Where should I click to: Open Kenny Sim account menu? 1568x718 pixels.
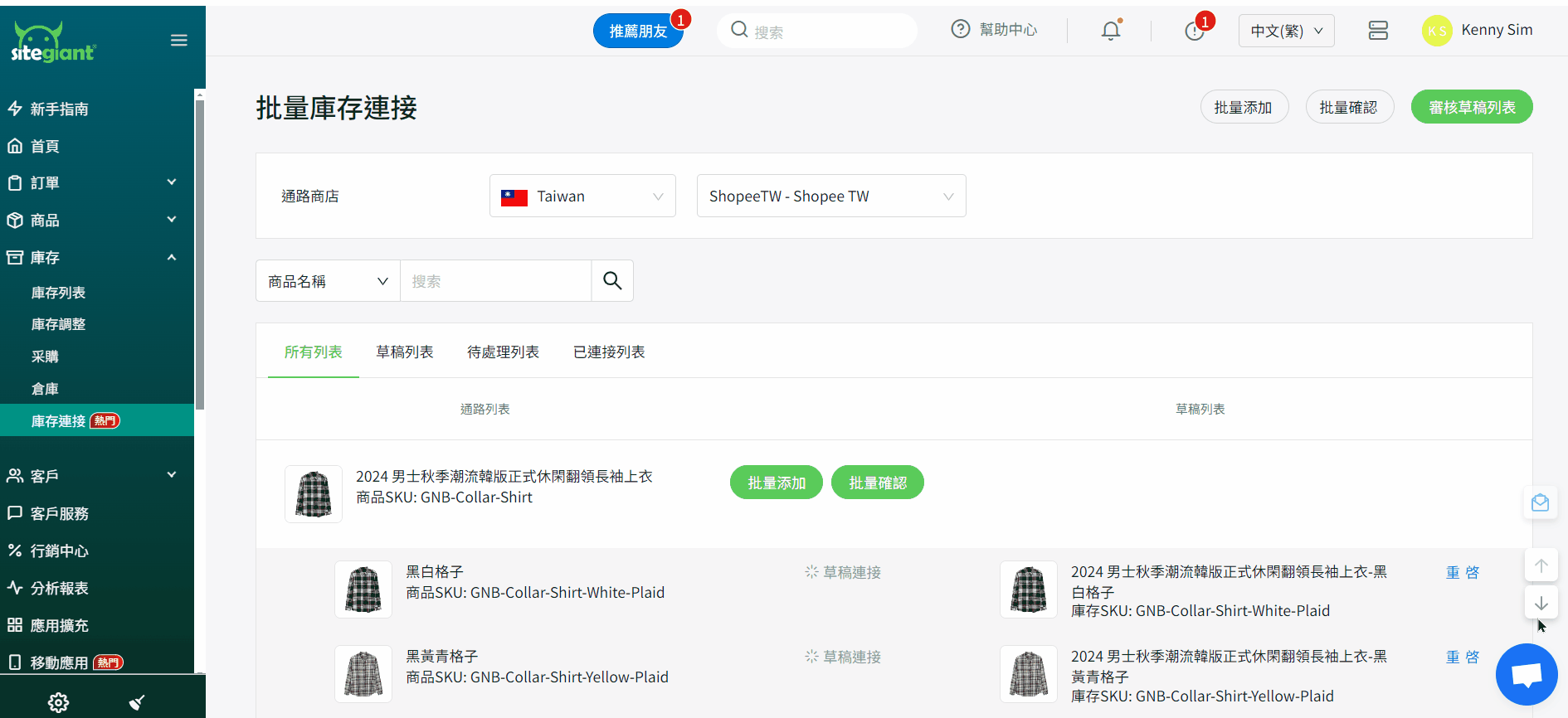tap(1497, 30)
